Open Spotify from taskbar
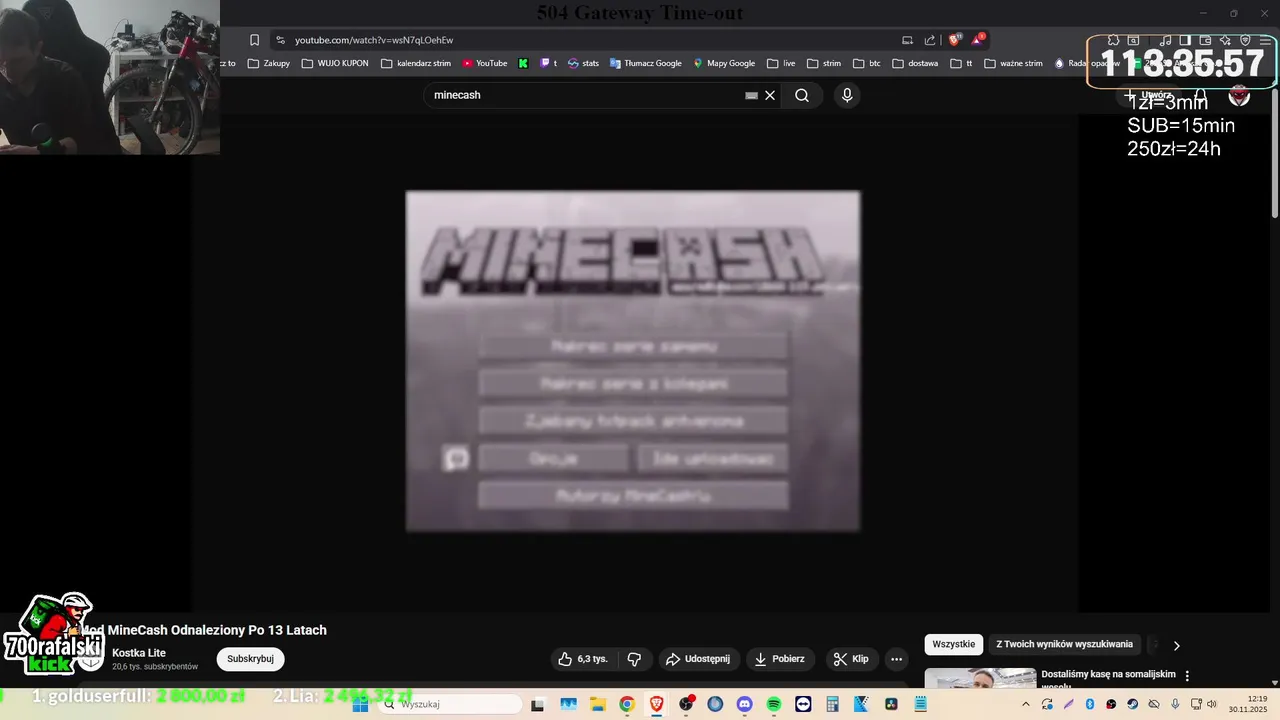The height and width of the screenshot is (720, 1280). click(773, 704)
